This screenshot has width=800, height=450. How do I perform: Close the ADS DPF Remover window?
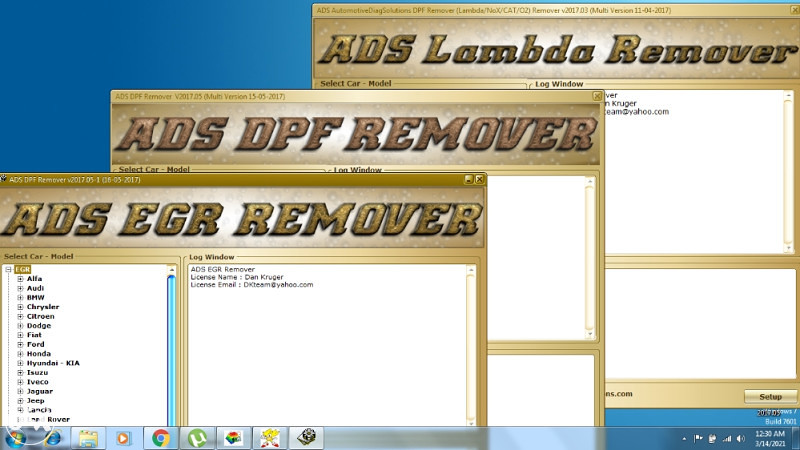[x=597, y=96]
